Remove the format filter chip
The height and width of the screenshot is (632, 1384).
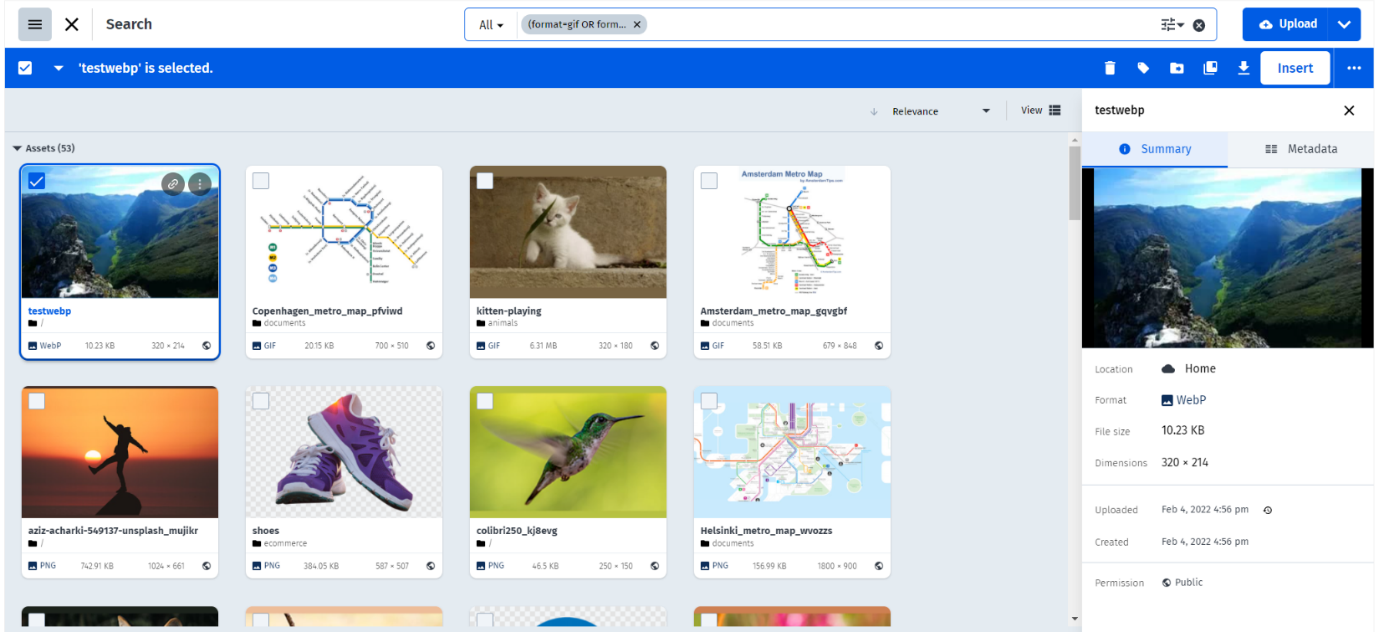[637, 24]
